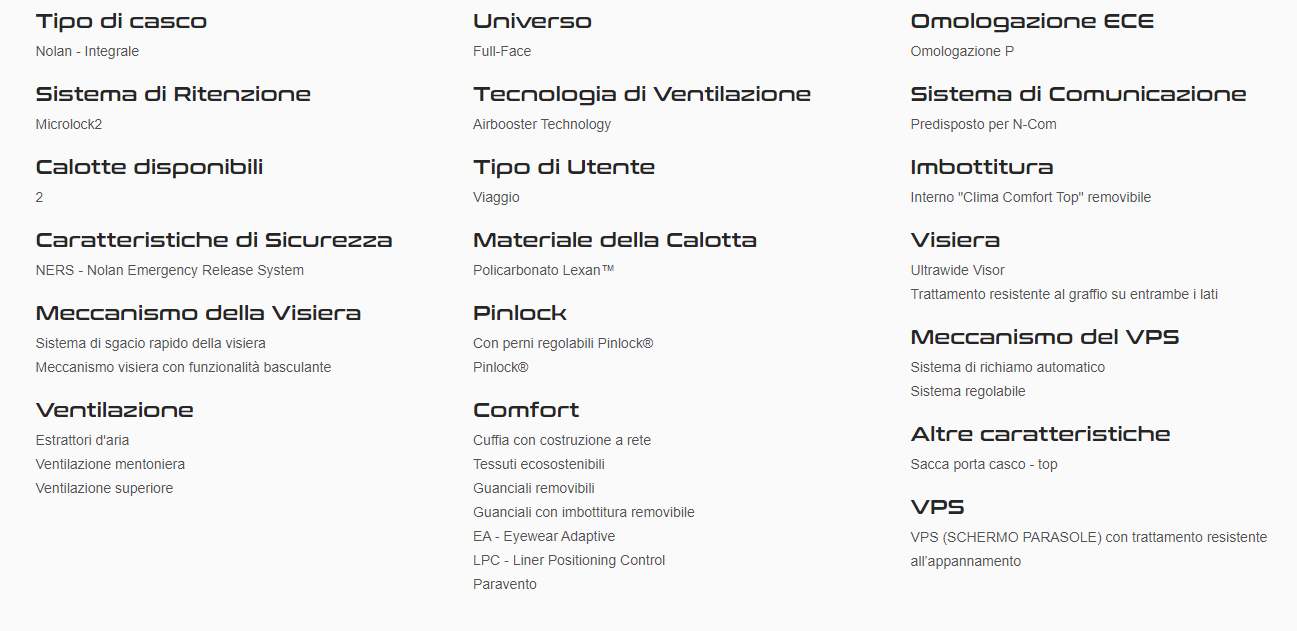Select "LPC - Liner Positioning Control" item

tap(568, 560)
